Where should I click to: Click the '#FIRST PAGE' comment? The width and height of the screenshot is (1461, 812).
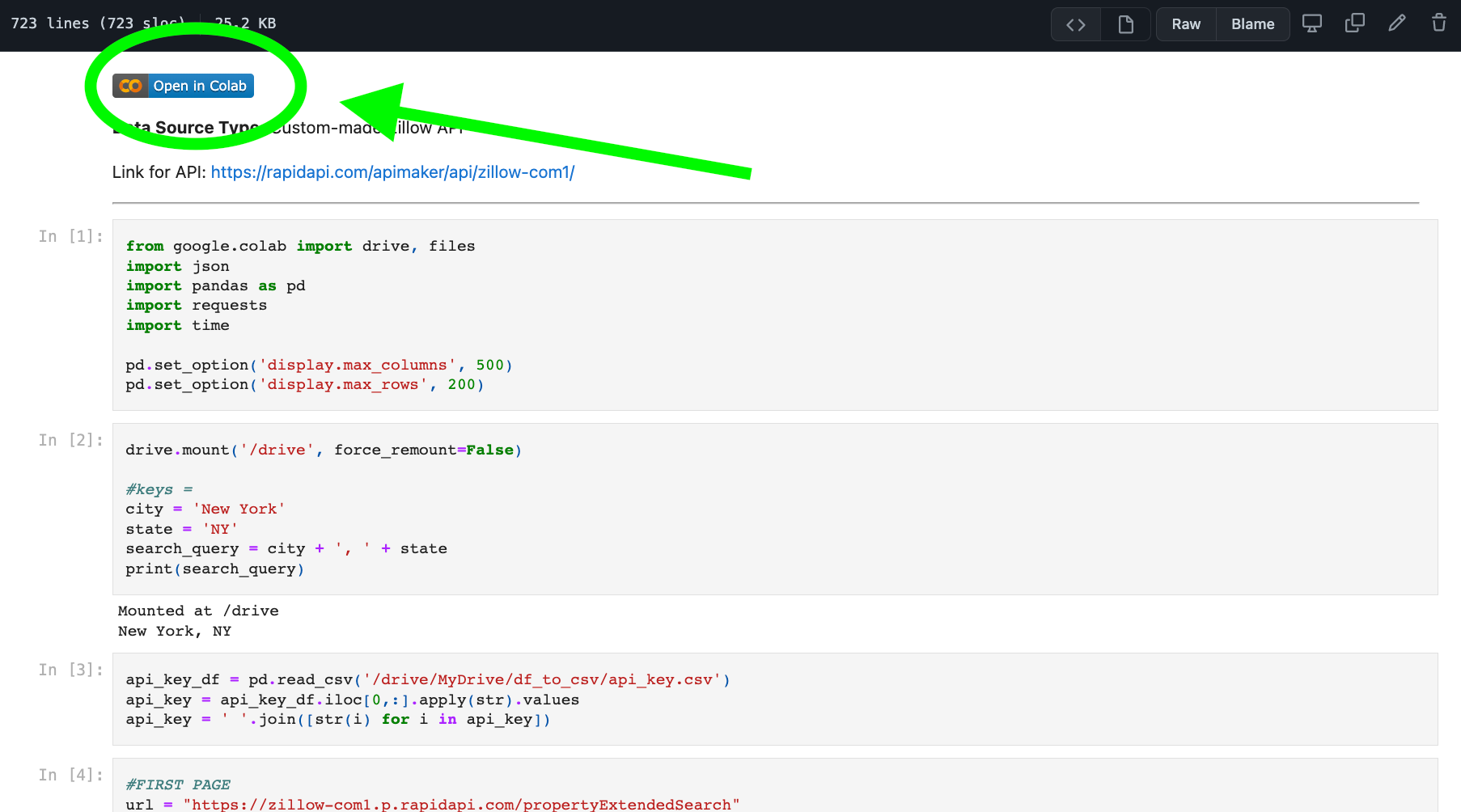coord(178,785)
